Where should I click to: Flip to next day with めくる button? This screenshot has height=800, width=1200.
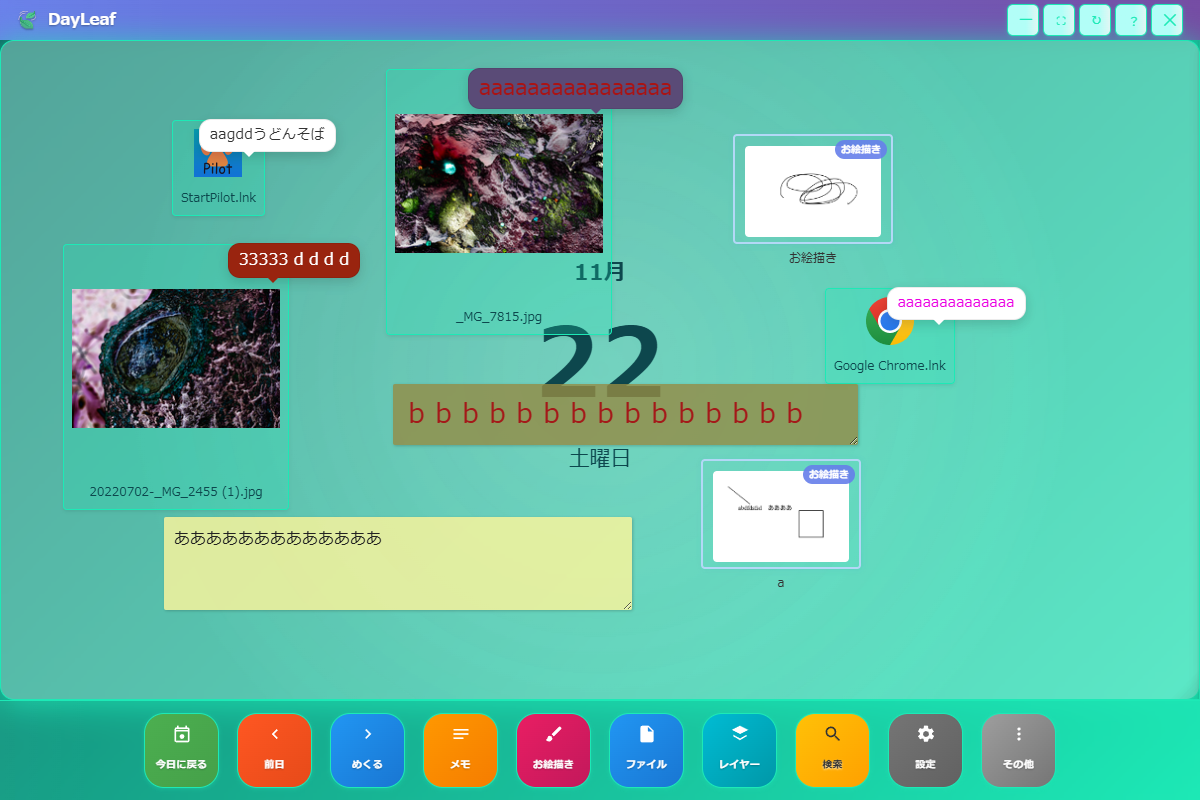(x=367, y=750)
